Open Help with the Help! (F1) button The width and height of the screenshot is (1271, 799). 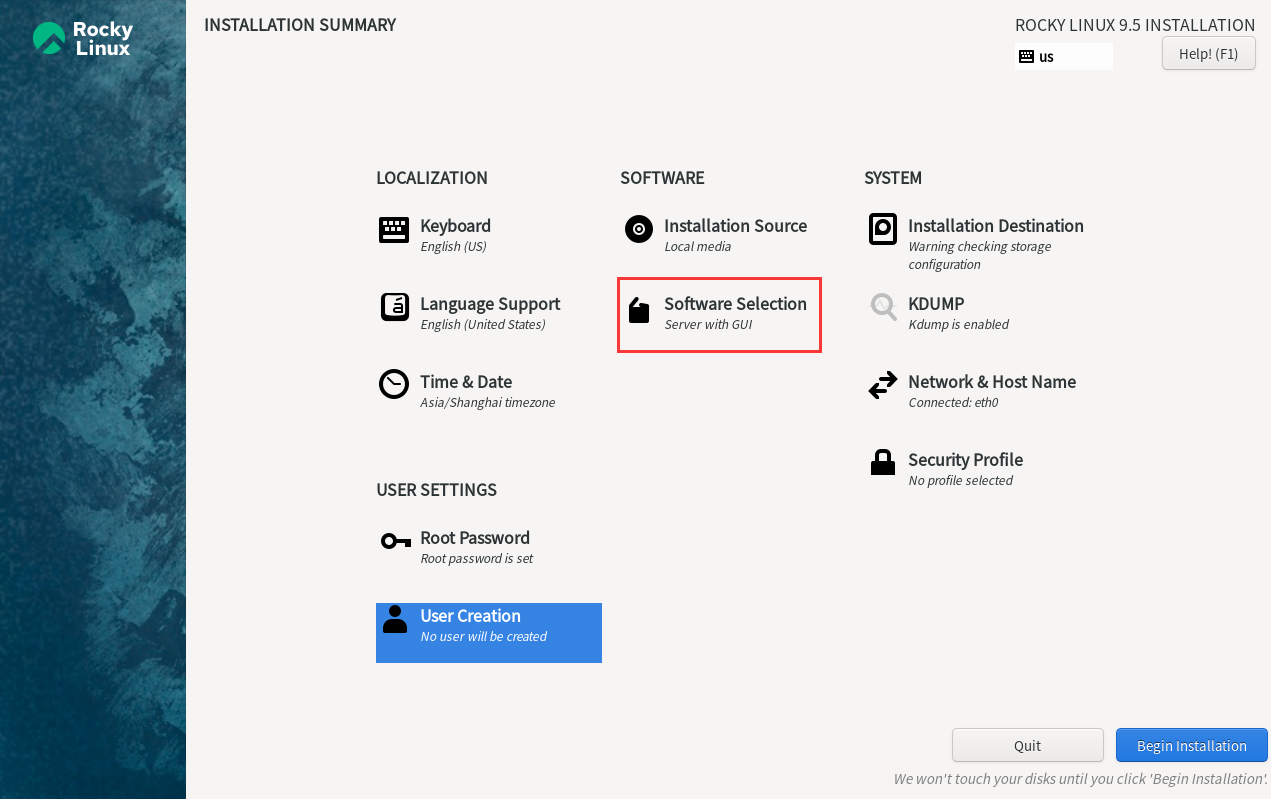coord(1208,53)
